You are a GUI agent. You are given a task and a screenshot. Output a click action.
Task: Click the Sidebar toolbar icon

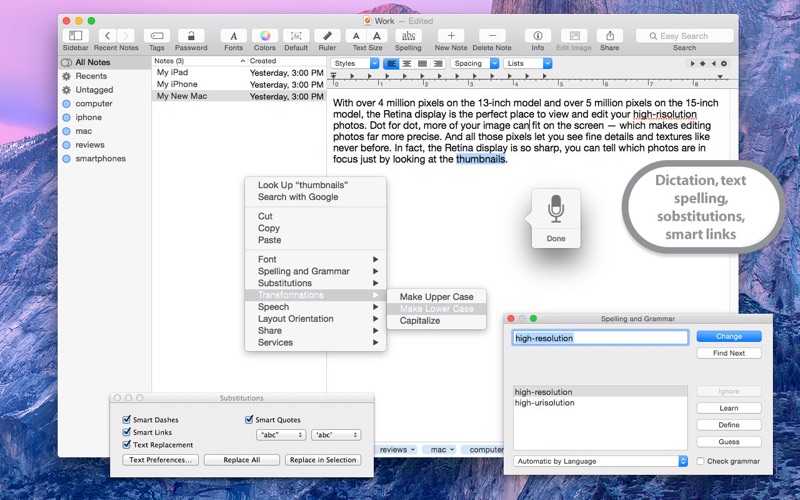tap(75, 36)
